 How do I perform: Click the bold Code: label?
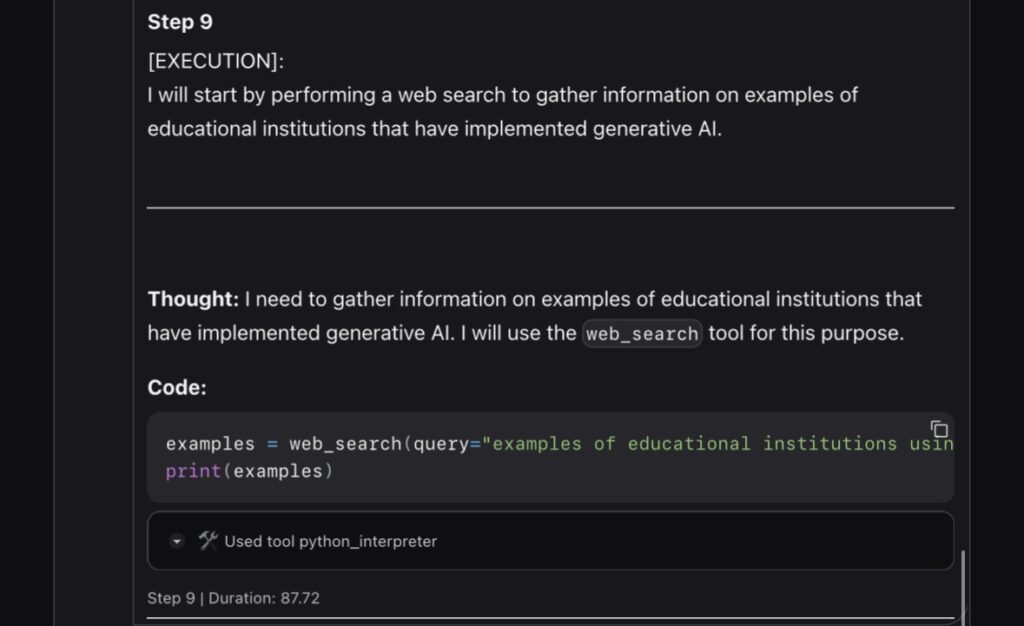(177, 388)
